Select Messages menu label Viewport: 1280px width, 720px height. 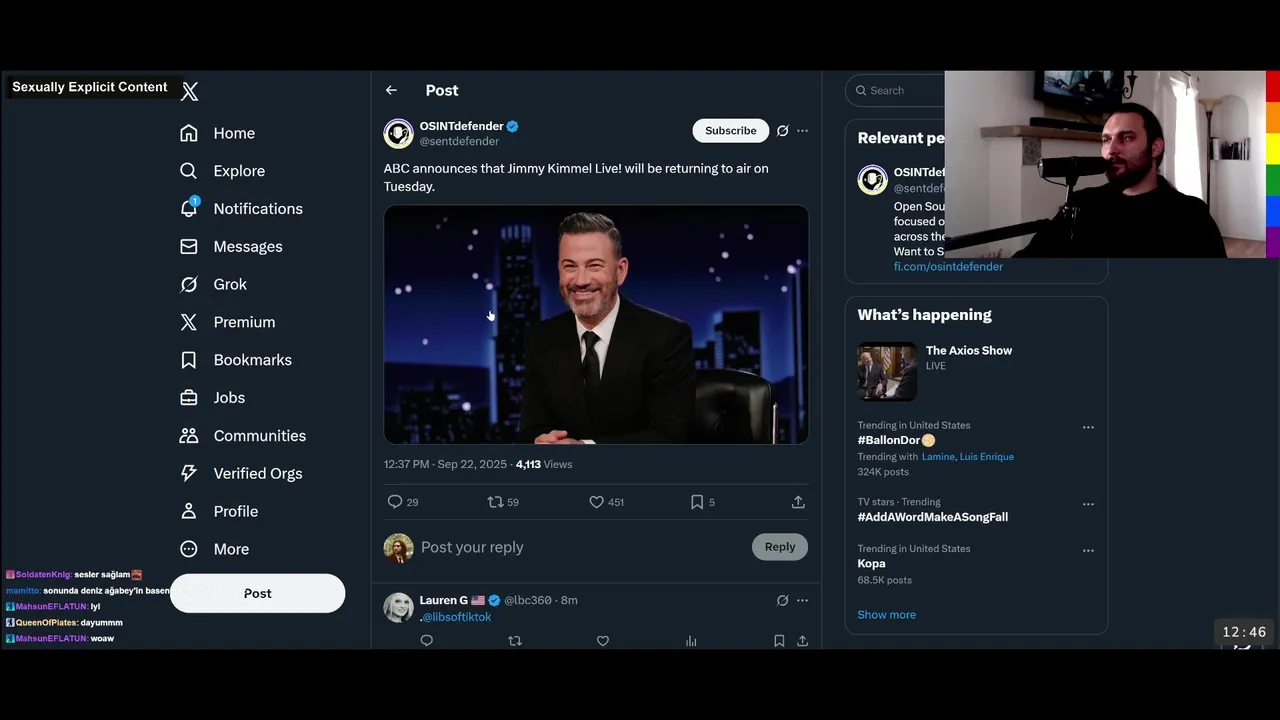click(x=248, y=247)
